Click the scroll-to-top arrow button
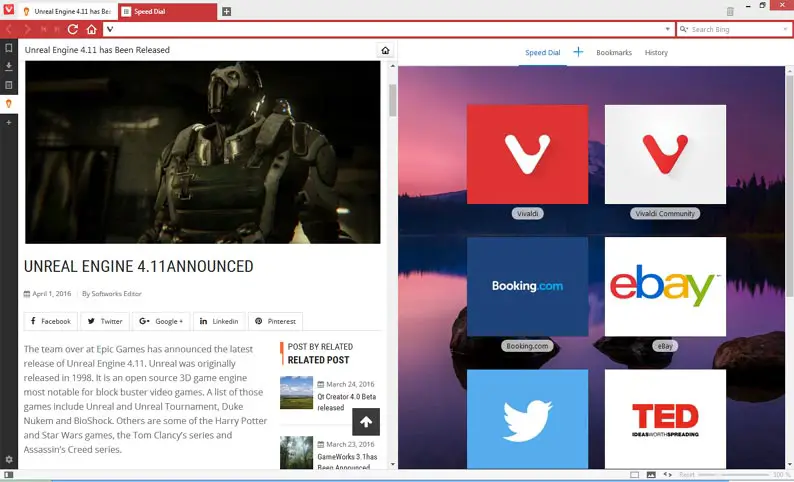The height and width of the screenshot is (482, 794). point(366,422)
